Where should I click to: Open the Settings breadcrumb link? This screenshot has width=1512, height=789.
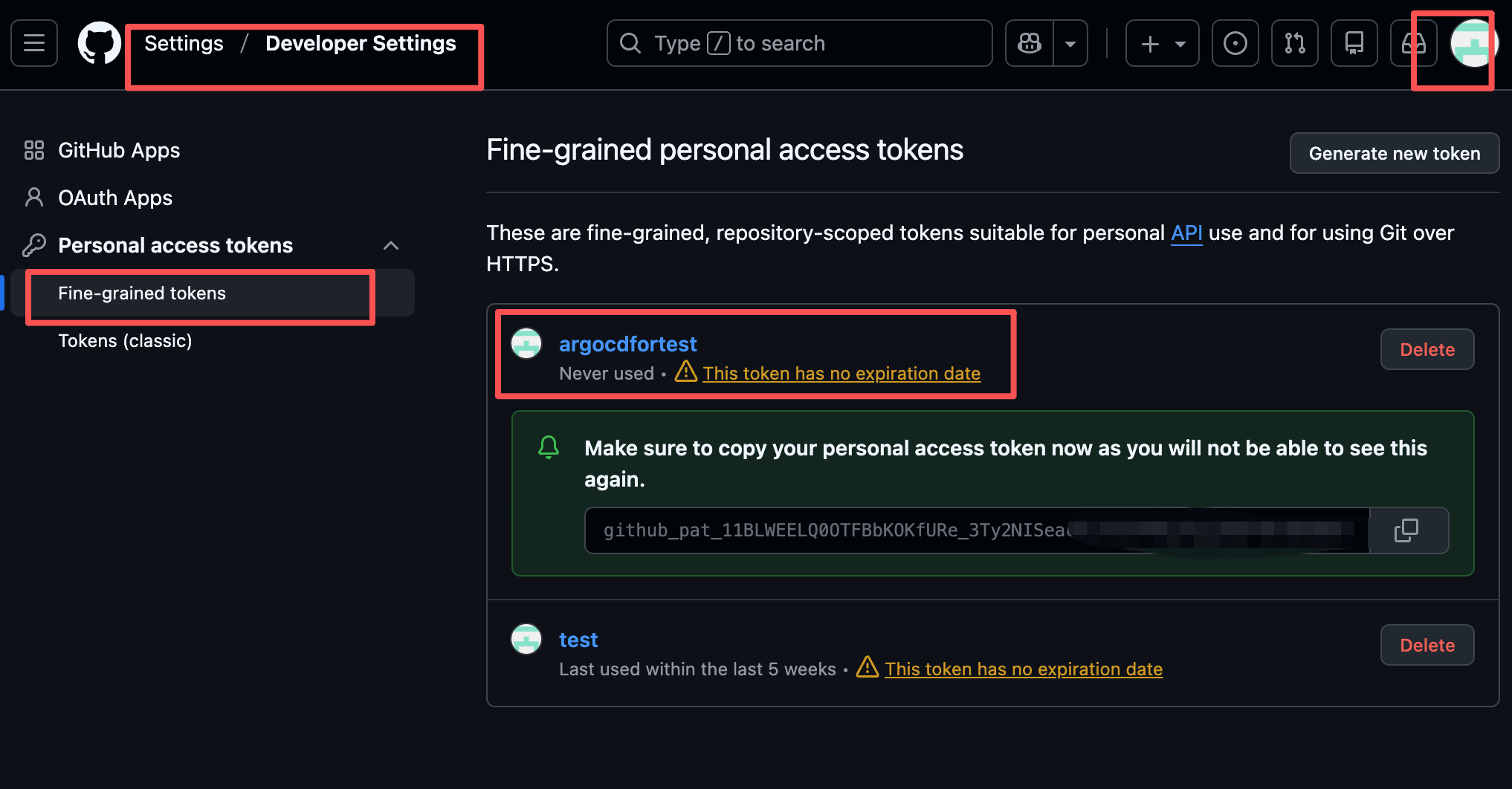point(184,43)
